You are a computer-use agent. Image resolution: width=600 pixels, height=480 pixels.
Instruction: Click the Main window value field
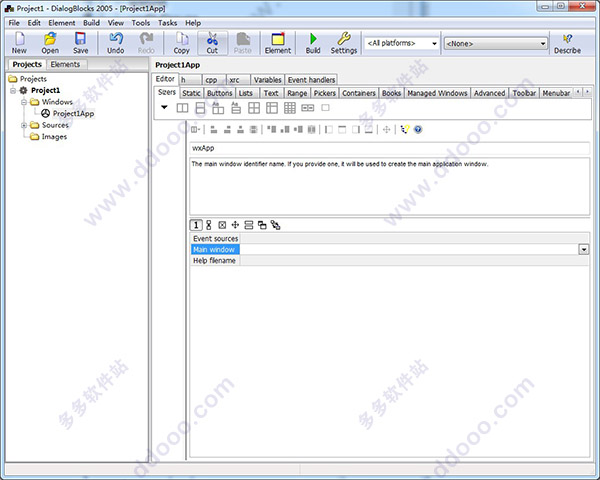pos(409,250)
